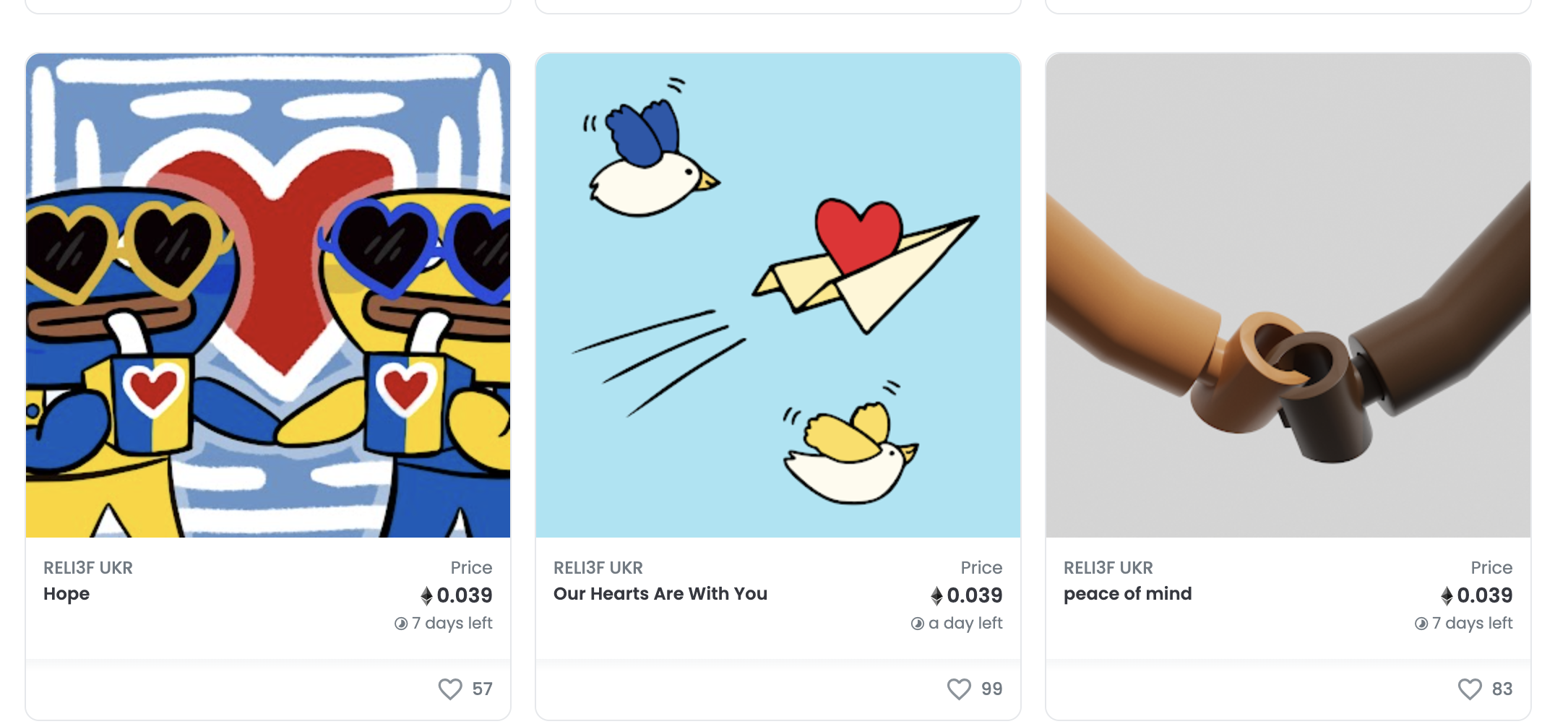Favorite Our Hearts Are With You NFT
1568x724 pixels.
(959, 689)
